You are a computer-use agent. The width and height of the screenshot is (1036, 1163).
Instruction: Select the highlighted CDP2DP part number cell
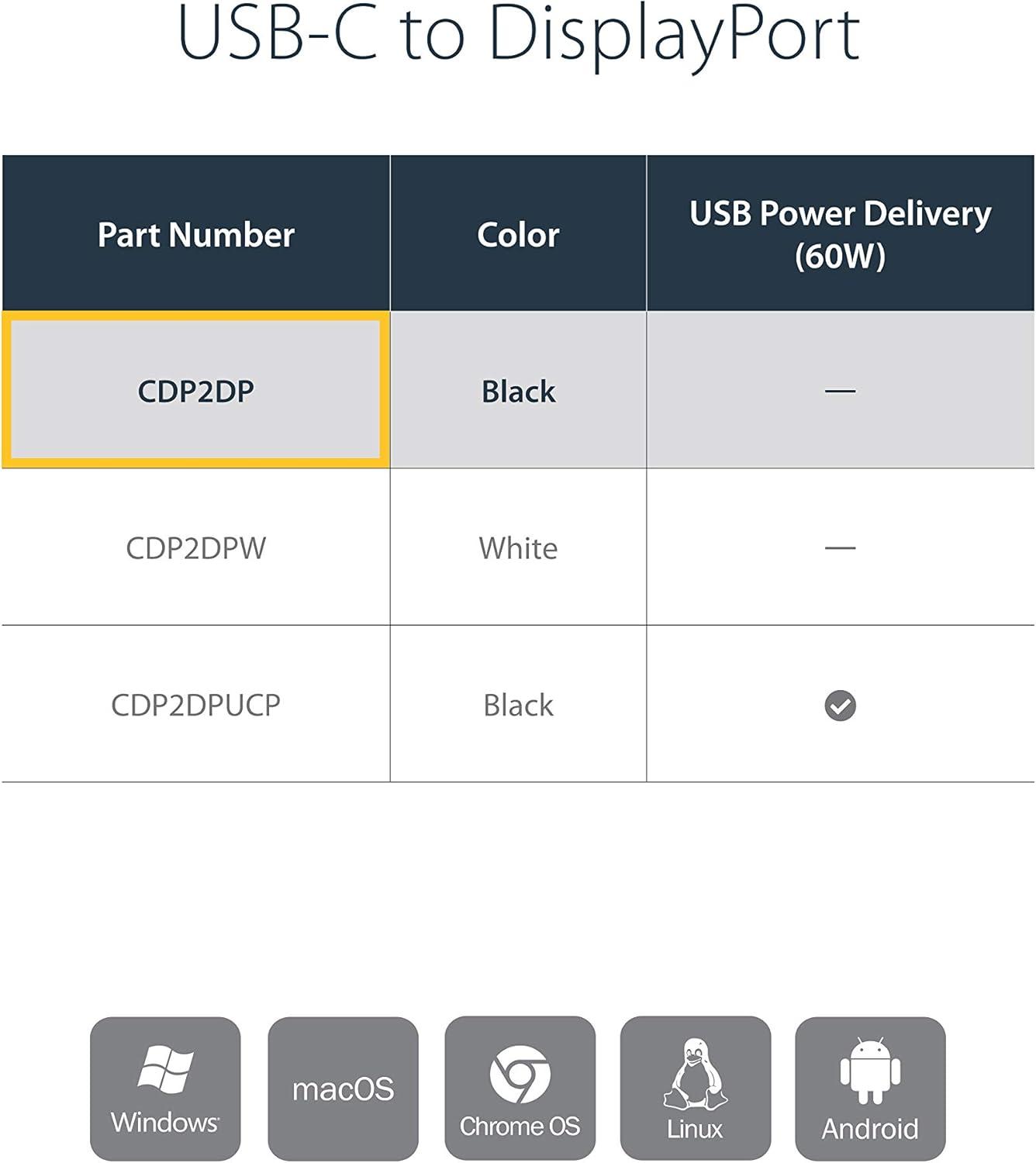click(195, 390)
